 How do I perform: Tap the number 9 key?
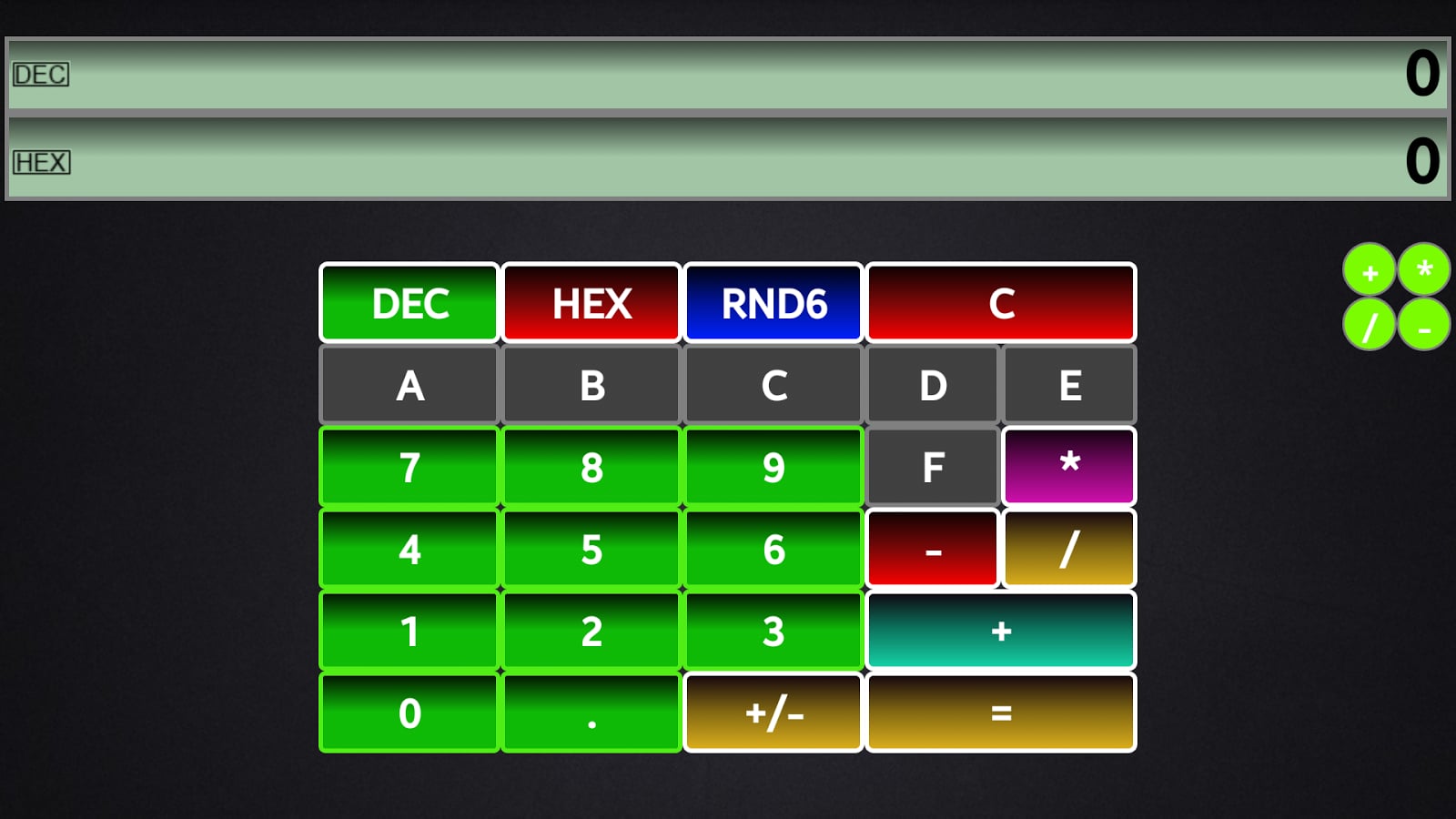point(773,467)
